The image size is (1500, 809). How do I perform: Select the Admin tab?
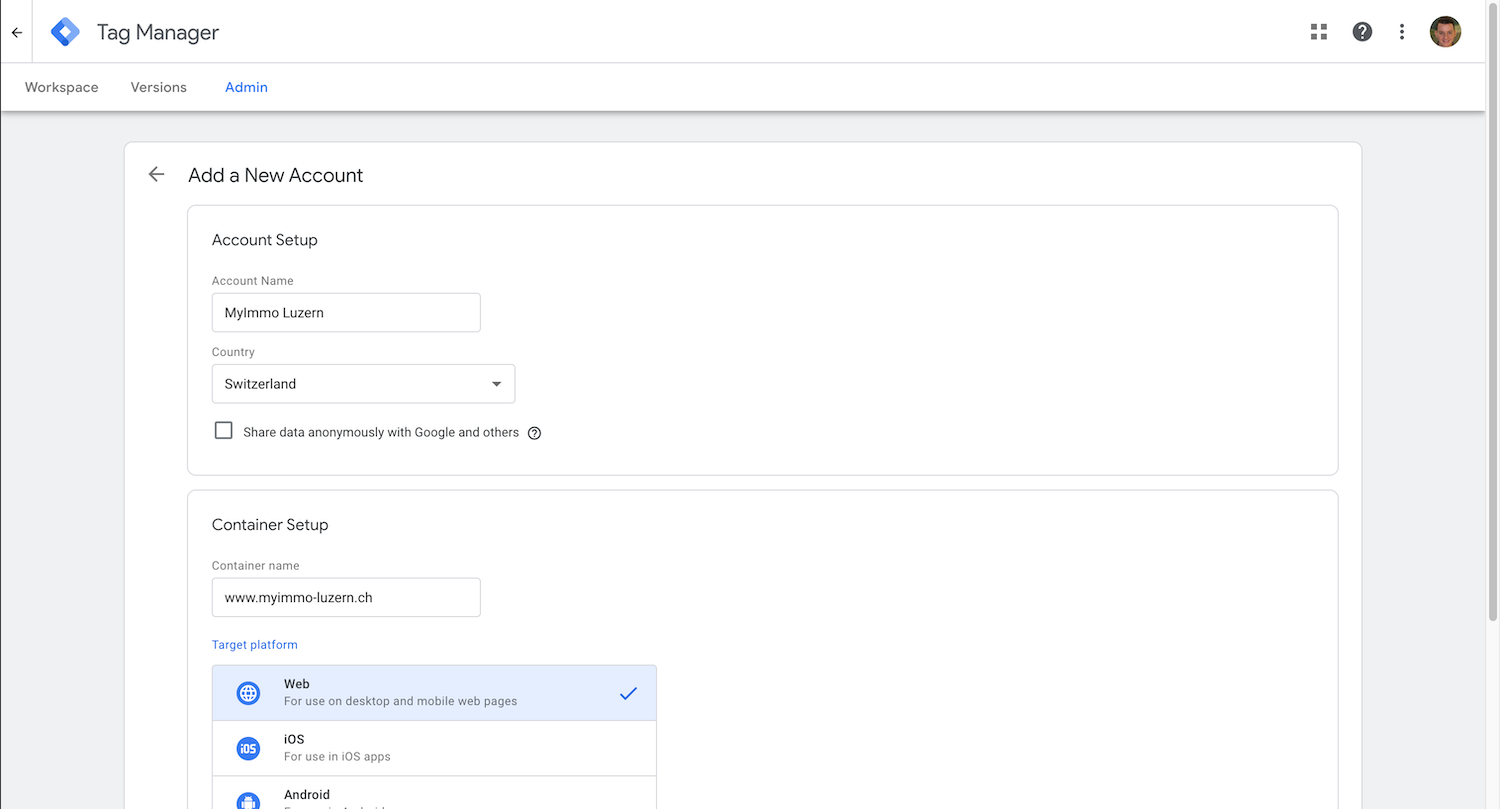[246, 87]
